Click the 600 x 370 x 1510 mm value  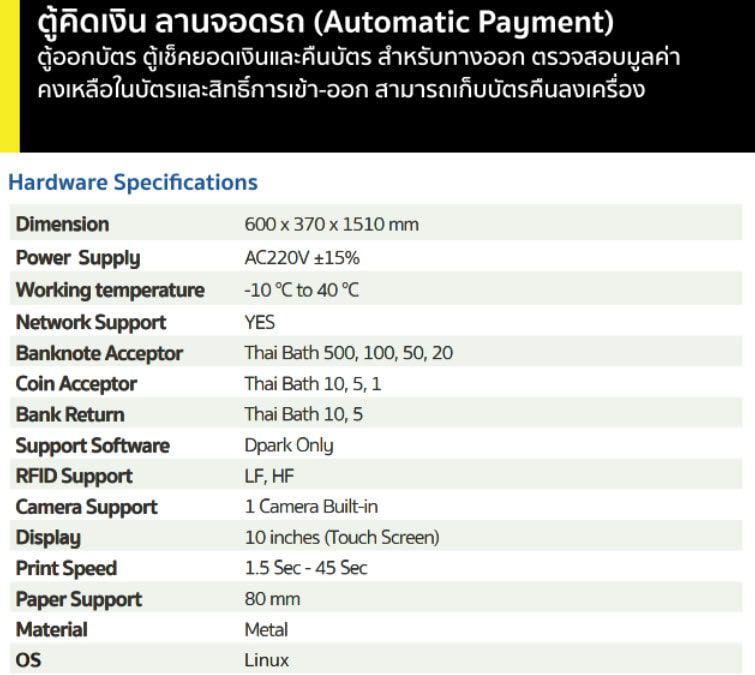click(331, 224)
